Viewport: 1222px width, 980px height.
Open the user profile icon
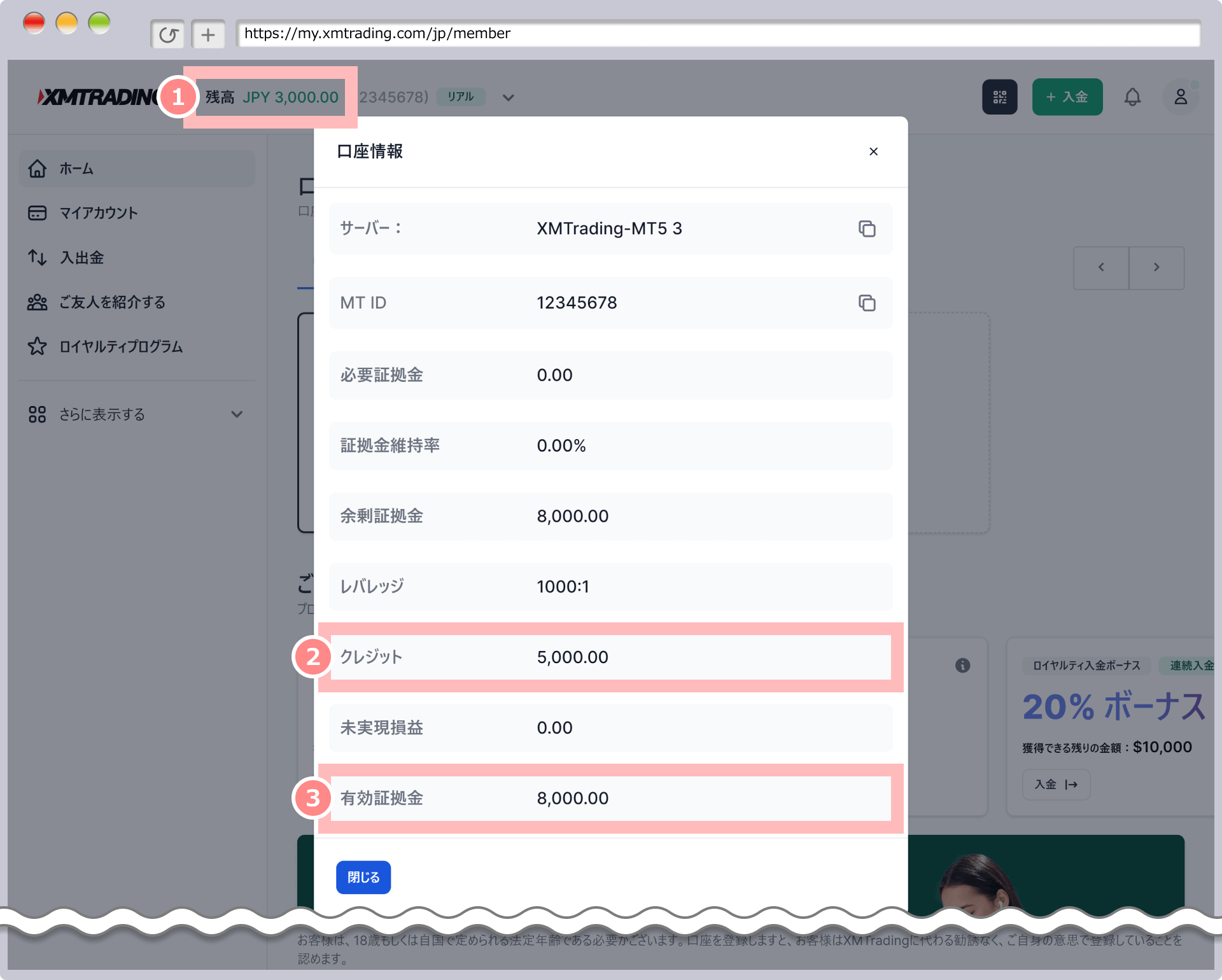coord(1181,97)
